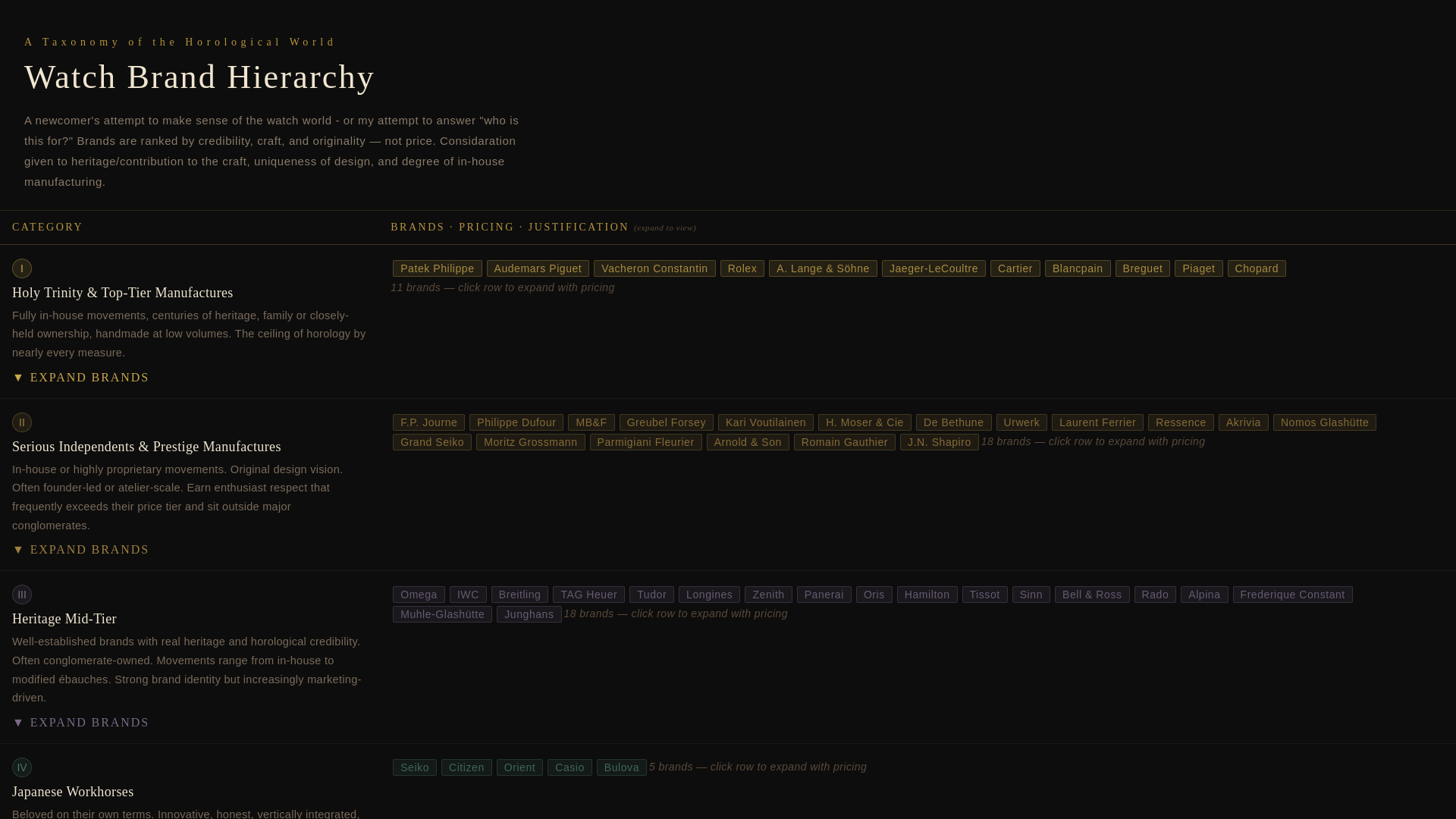Choose the Philippe Dufour tag
Viewport: 1456px width, 819px height.
pos(516,422)
